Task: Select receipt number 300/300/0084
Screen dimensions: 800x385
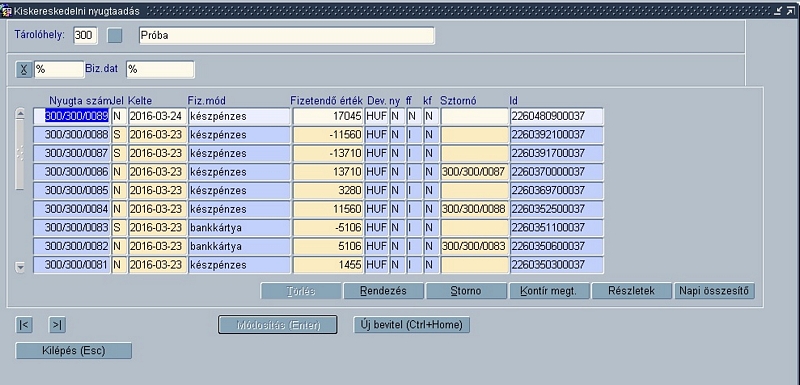Action: 72,209
